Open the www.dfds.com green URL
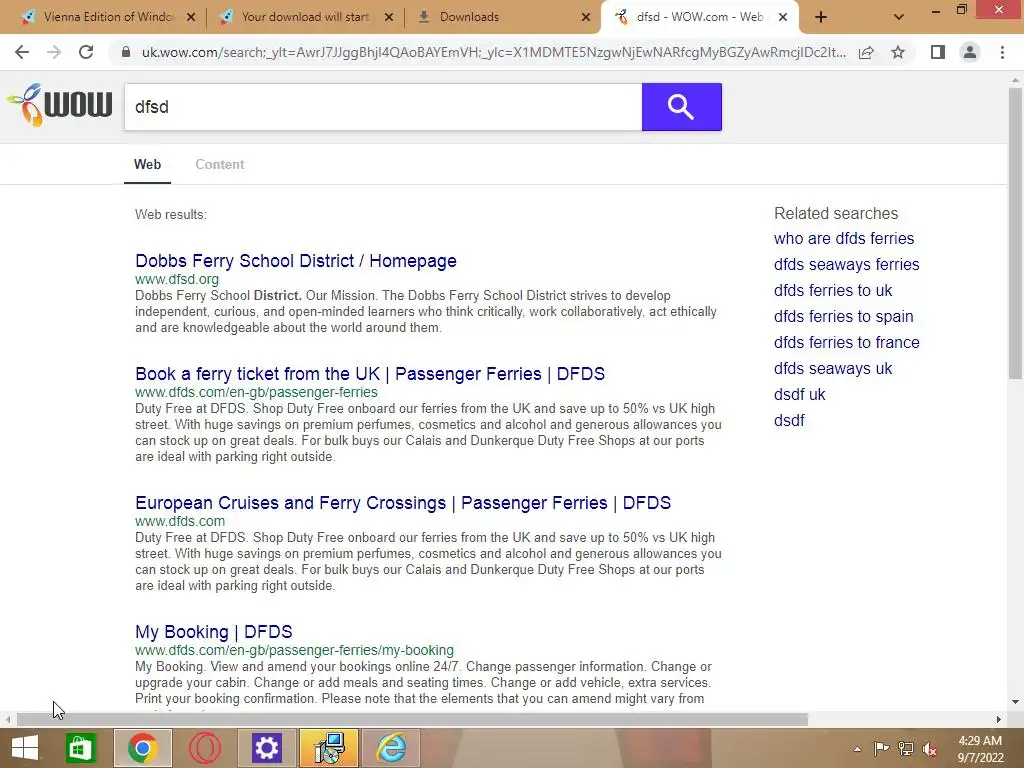The image size is (1024, 768). click(x=180, y=521)
